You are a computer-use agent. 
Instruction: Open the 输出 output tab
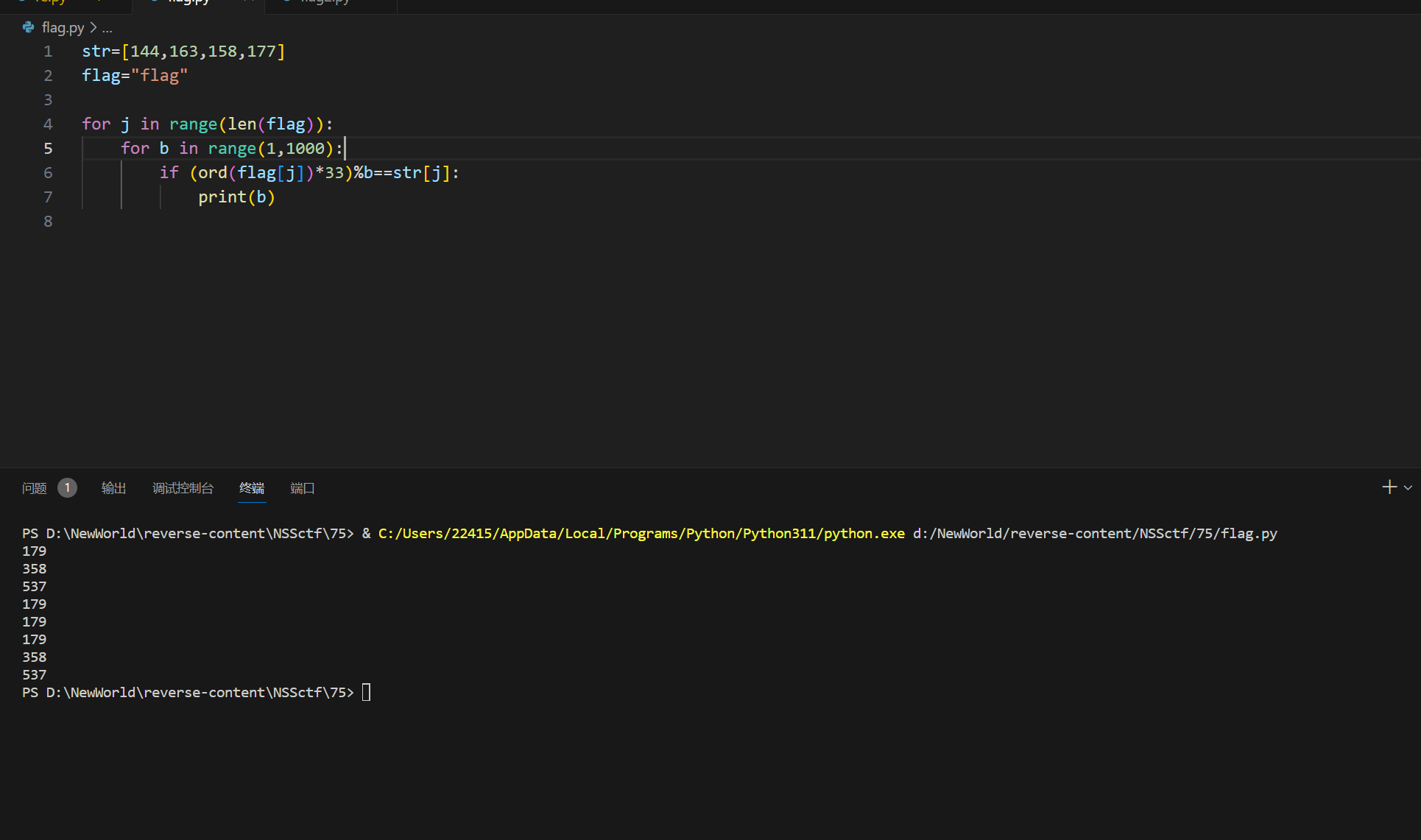113,488
